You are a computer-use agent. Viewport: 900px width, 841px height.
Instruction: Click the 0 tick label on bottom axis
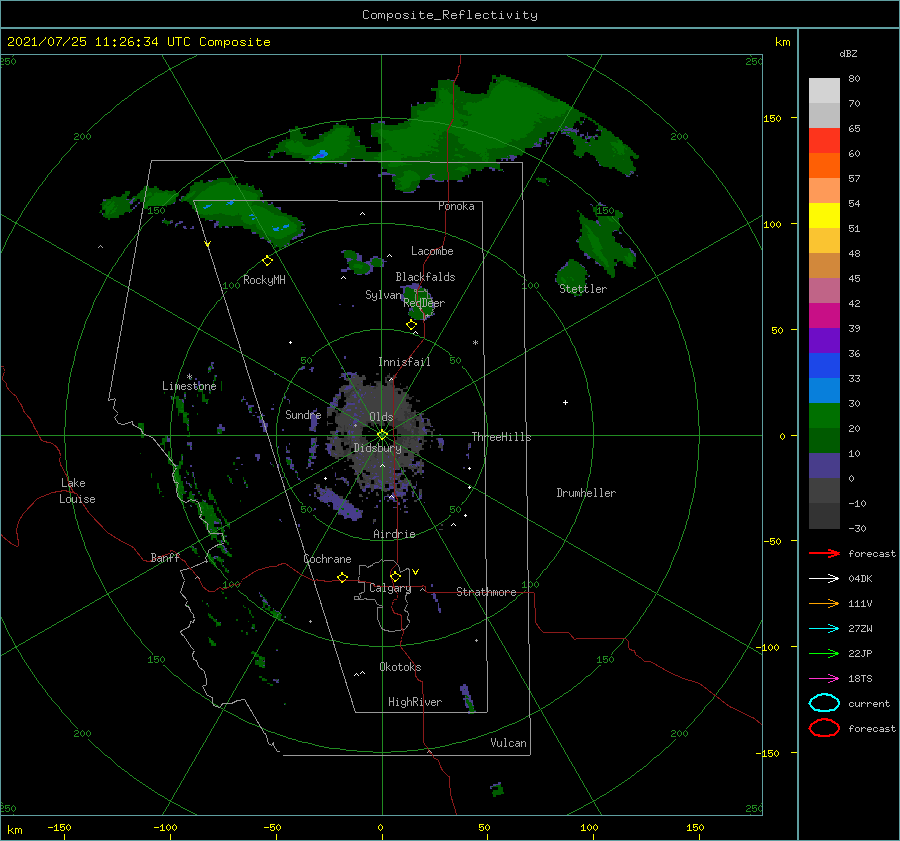coord(381,827)
